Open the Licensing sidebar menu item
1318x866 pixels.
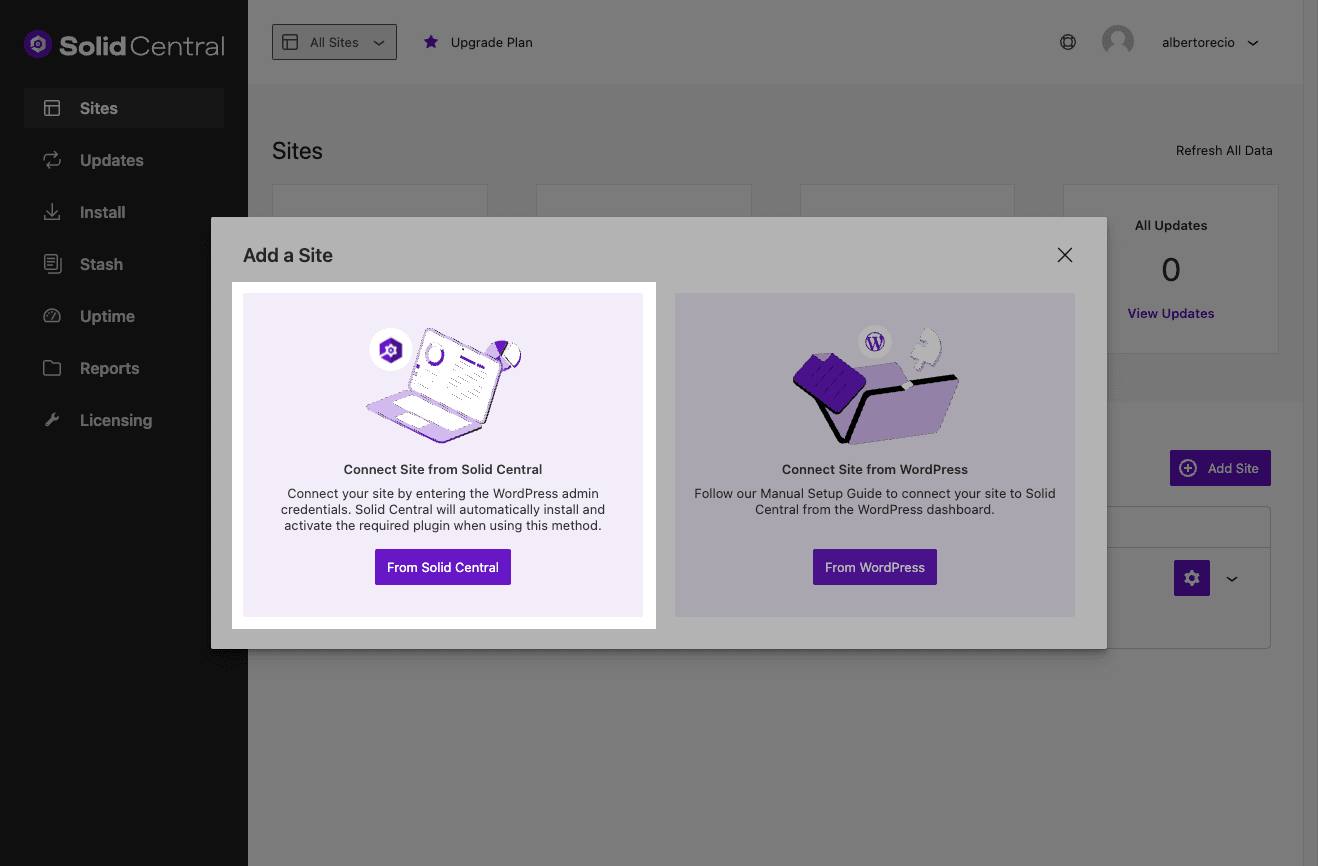click(124, 420)
